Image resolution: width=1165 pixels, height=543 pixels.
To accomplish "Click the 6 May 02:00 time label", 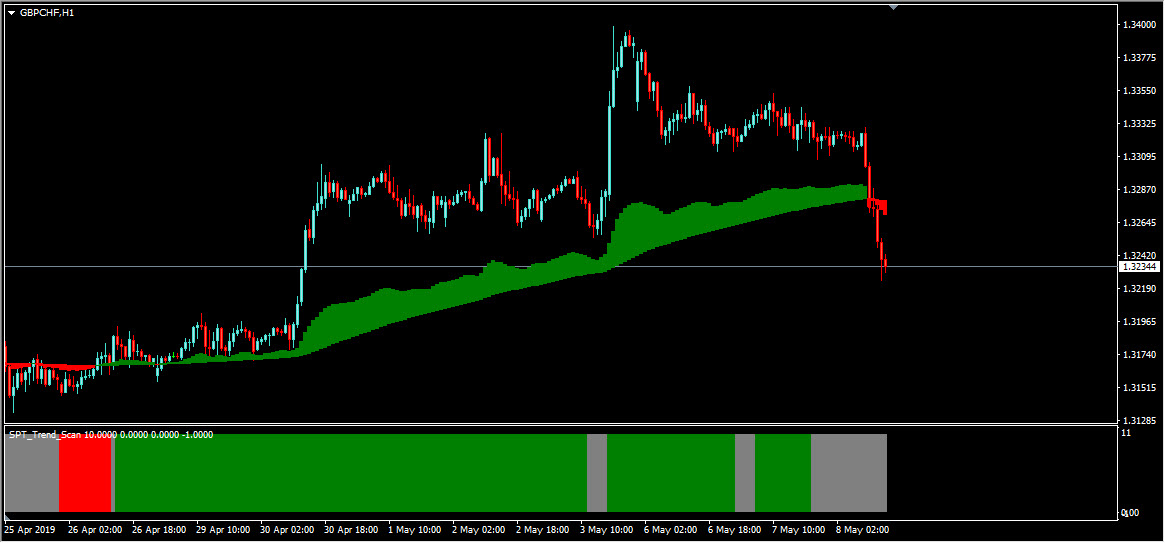I will (670, 530).
